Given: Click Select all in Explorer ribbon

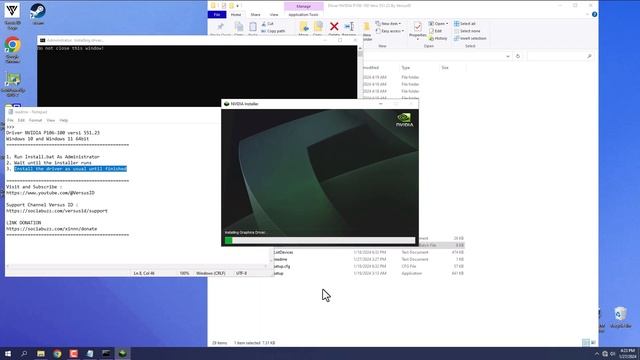Looking at the screenshot, I should click(x=464, y=24).
